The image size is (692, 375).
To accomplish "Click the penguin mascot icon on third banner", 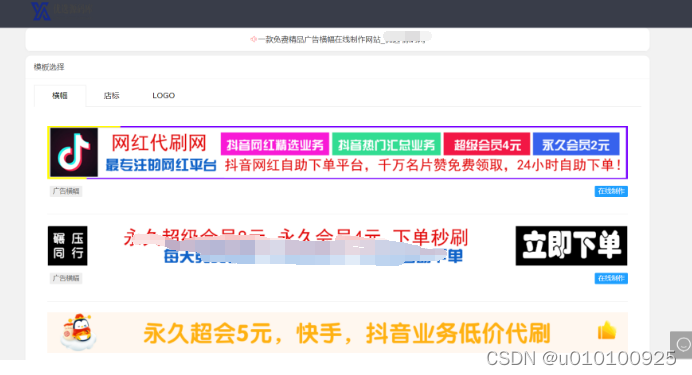I will [78, 332].
